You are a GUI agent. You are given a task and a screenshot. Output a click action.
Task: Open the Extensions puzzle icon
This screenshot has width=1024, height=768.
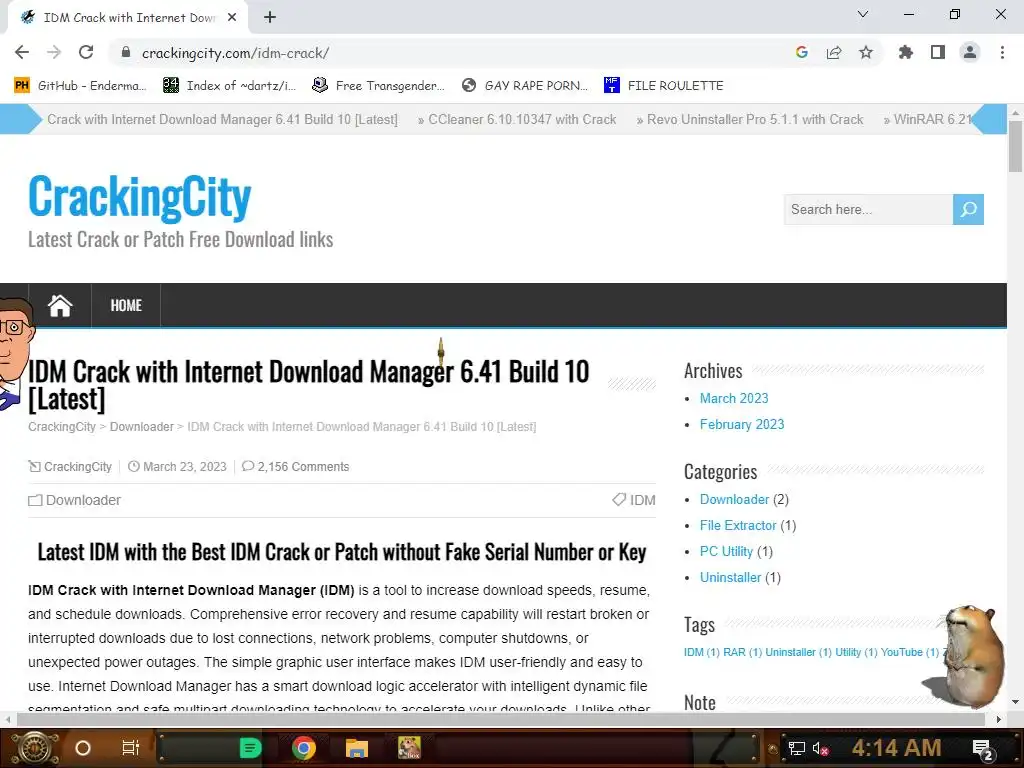click(905, 52)
